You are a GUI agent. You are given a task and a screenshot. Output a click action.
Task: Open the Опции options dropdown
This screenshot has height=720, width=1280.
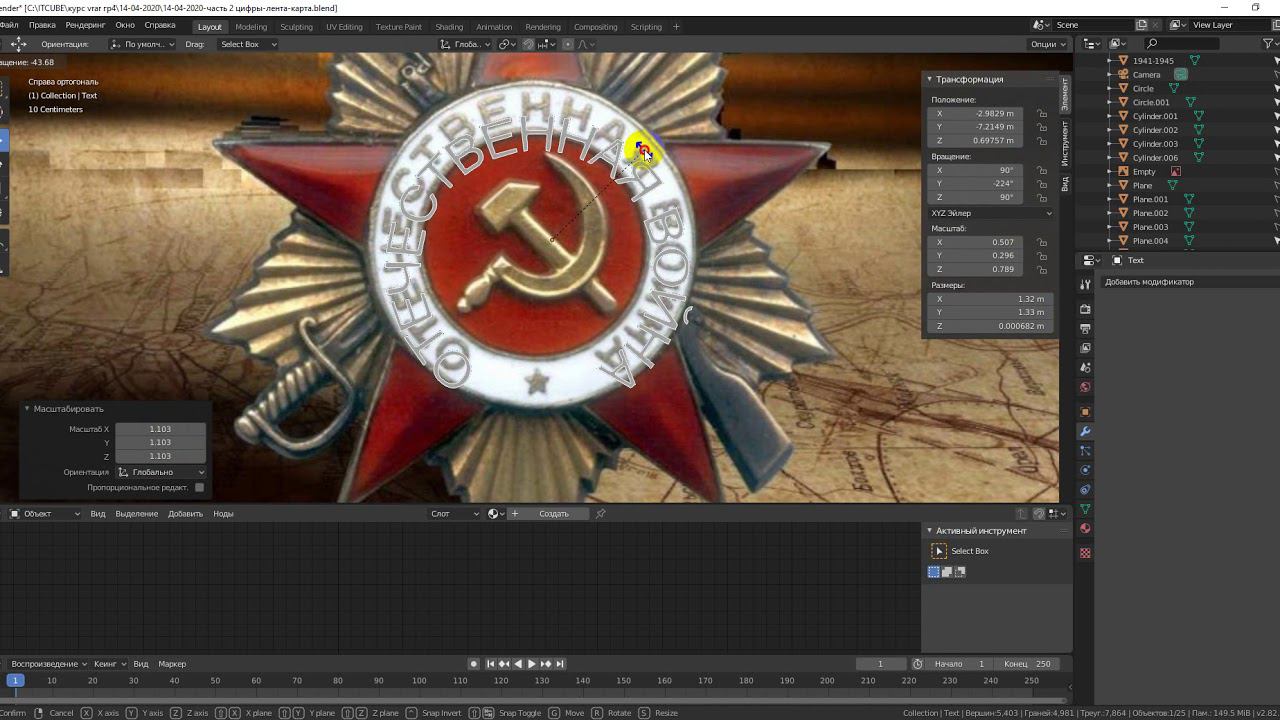click(1047, 44)
